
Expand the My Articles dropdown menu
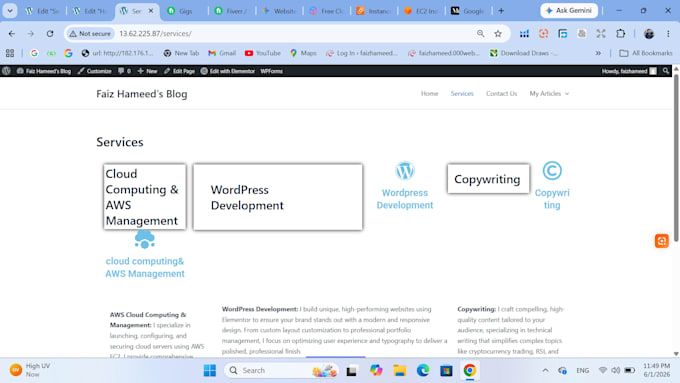tap(549, 94)
